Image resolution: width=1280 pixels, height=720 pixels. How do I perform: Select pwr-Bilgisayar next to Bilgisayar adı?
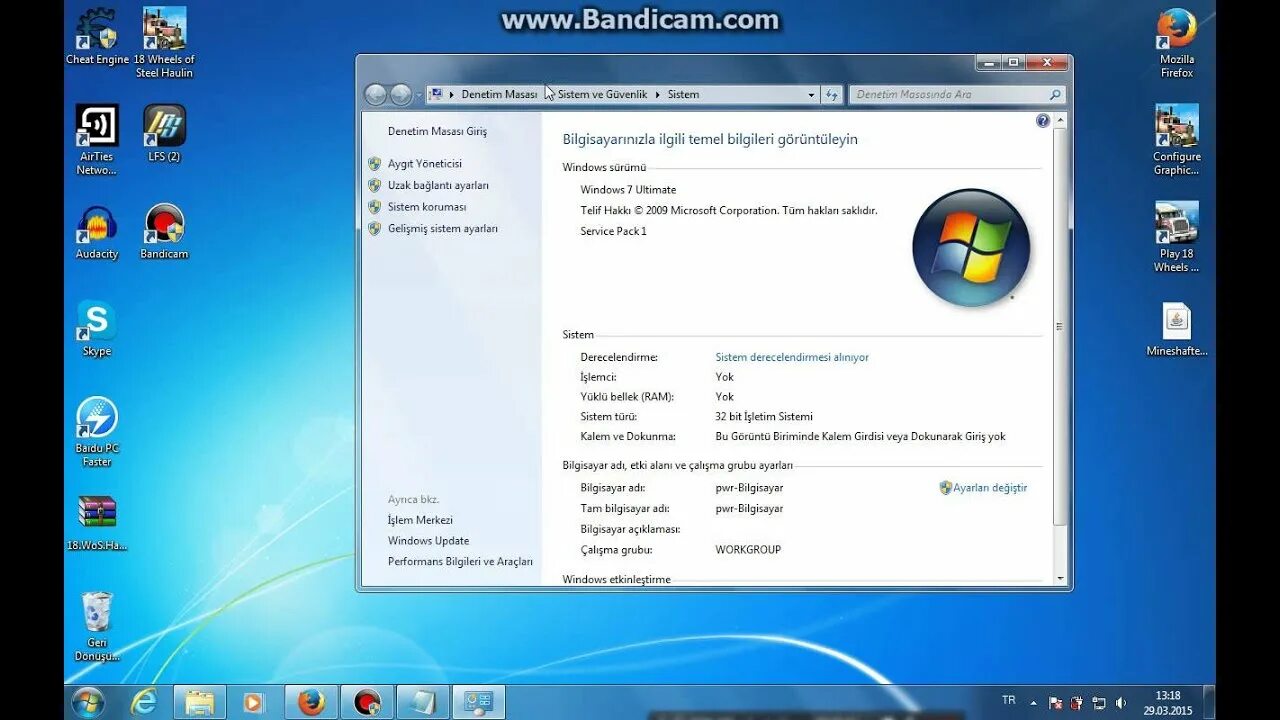[x=749, y=488]
